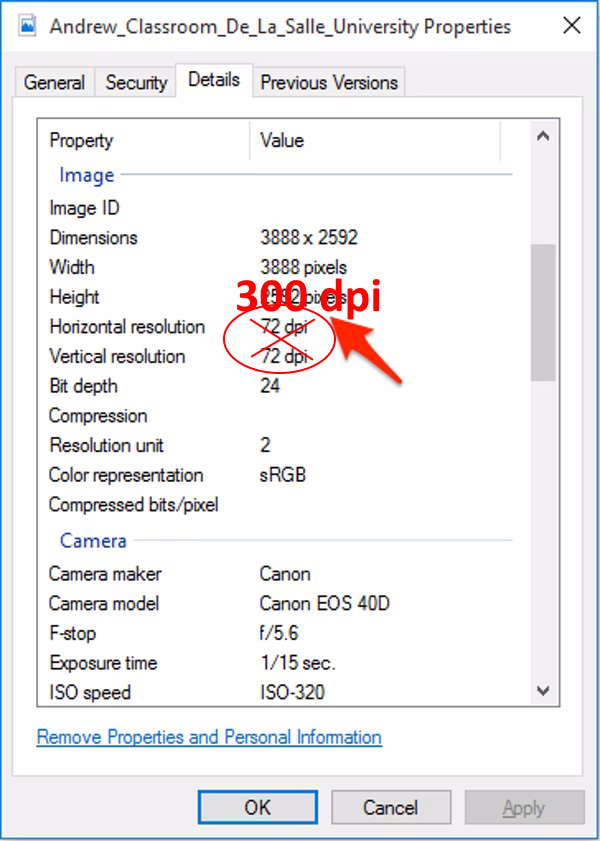This screenshot has width=600, height=841.
Task: Open the Security tab
Action: click(136, 83)
